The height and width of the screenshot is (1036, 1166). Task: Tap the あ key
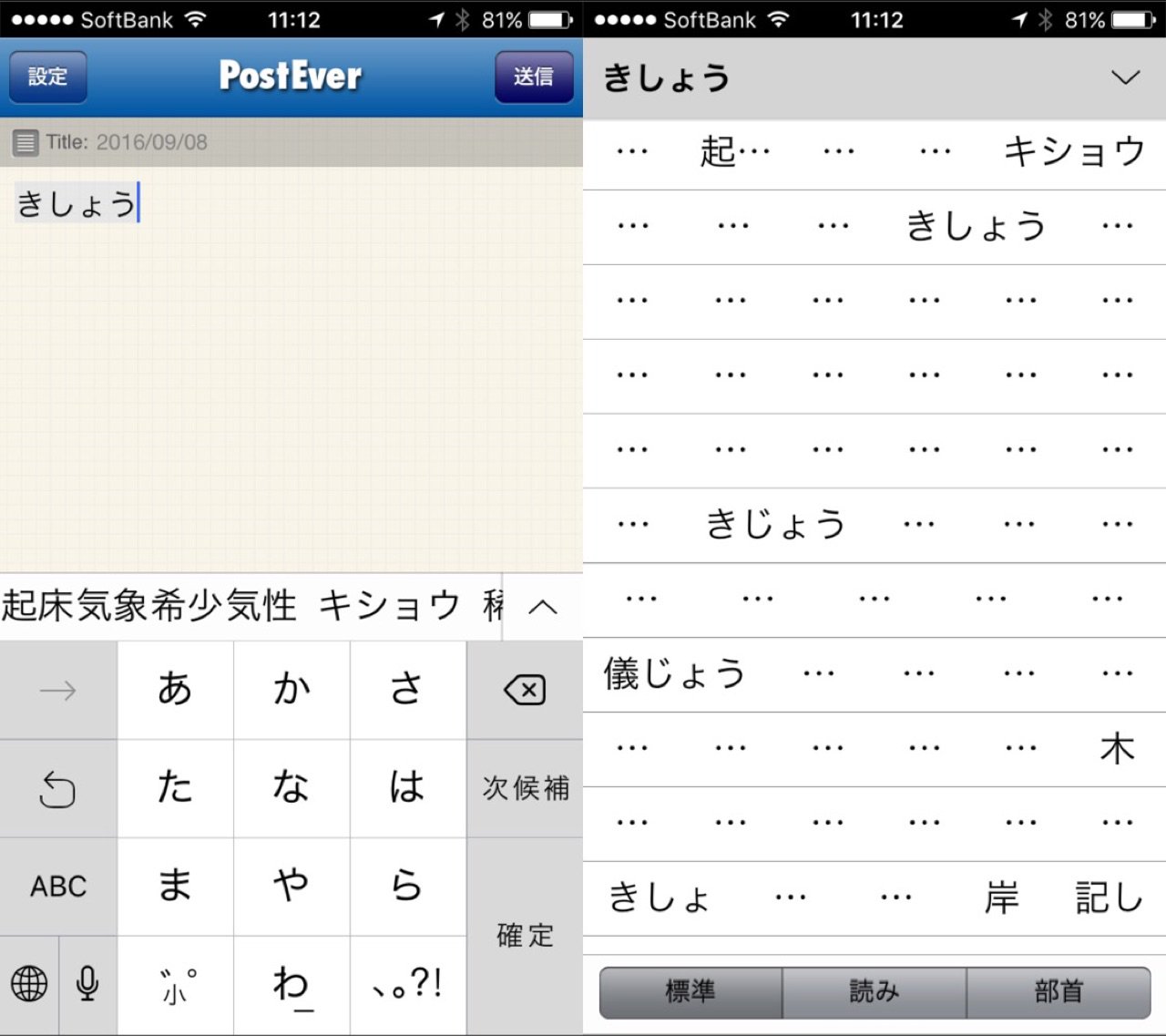tap(175, 691)
